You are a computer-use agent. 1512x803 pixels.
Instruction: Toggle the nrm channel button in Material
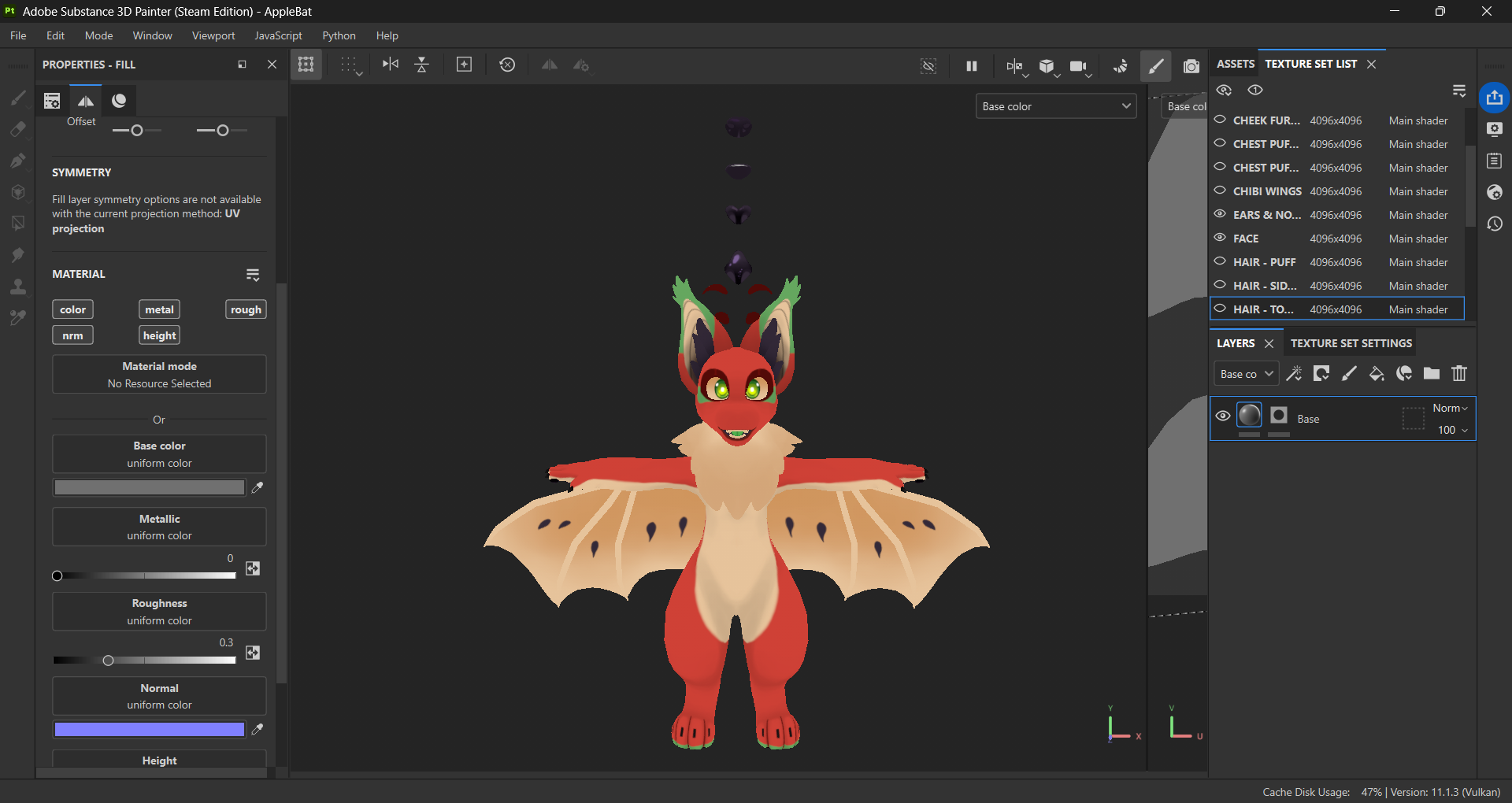pyautogui.click(x=72, y=335)
